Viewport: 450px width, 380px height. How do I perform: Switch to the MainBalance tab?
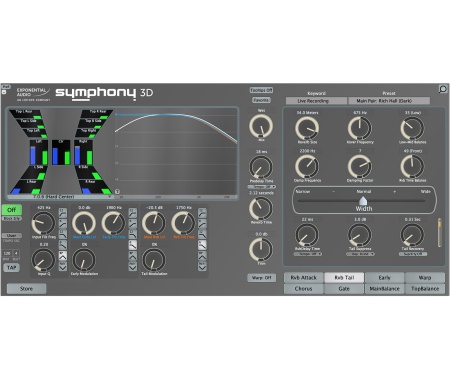coord(385,289)
